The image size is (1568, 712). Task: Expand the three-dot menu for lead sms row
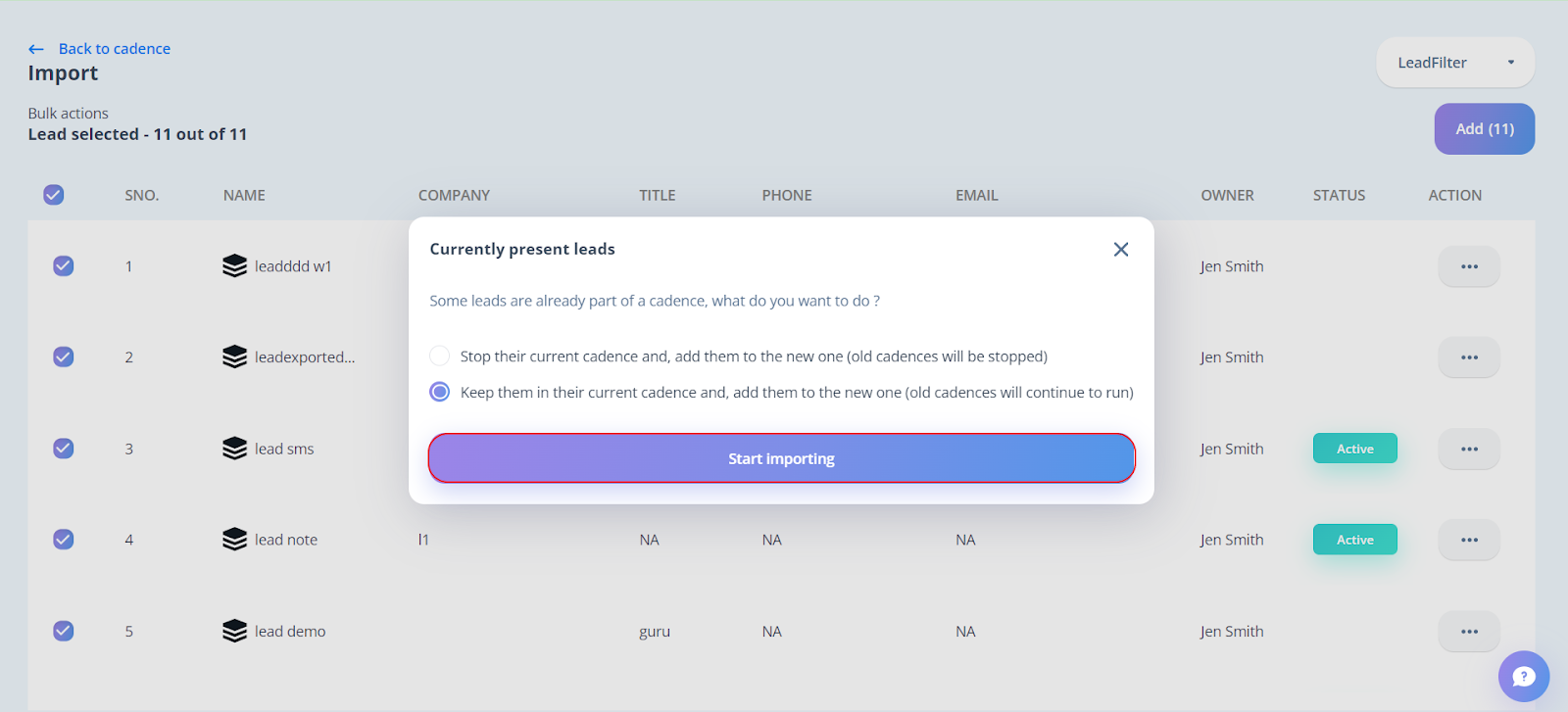pyautogui.click(x=1468, y=449)
